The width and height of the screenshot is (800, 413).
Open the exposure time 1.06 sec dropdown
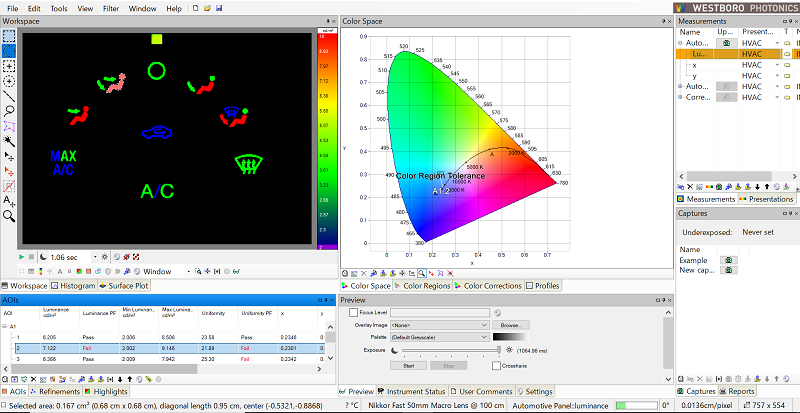[95, 257]
